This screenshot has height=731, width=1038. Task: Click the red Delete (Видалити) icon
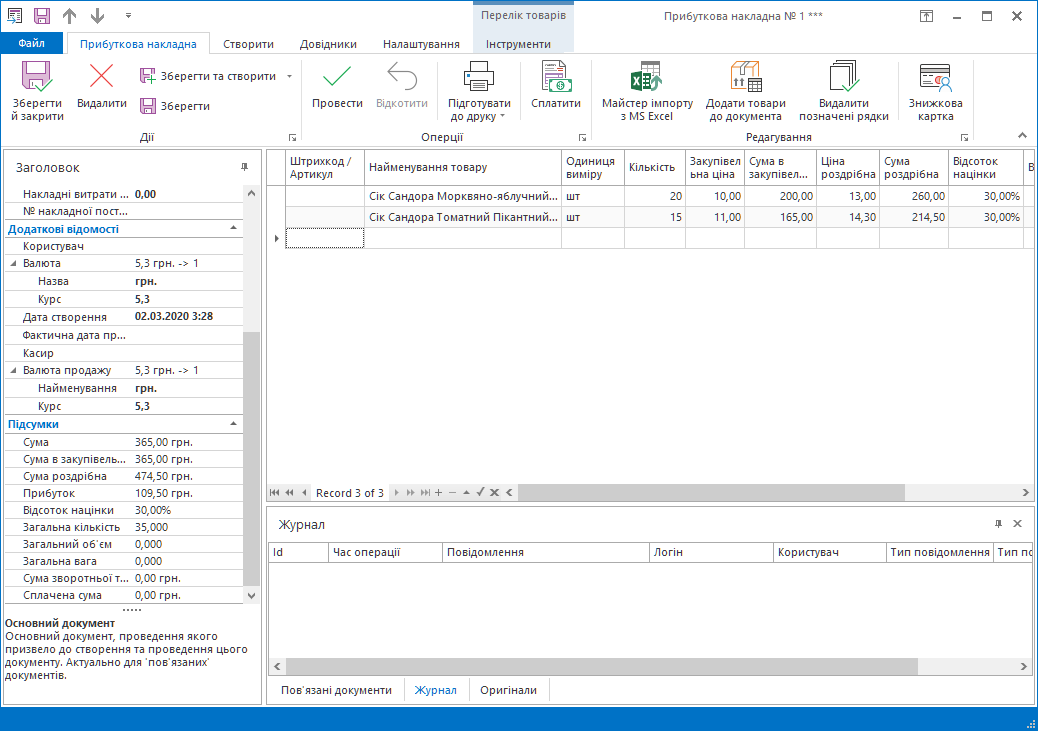[101, 78]
